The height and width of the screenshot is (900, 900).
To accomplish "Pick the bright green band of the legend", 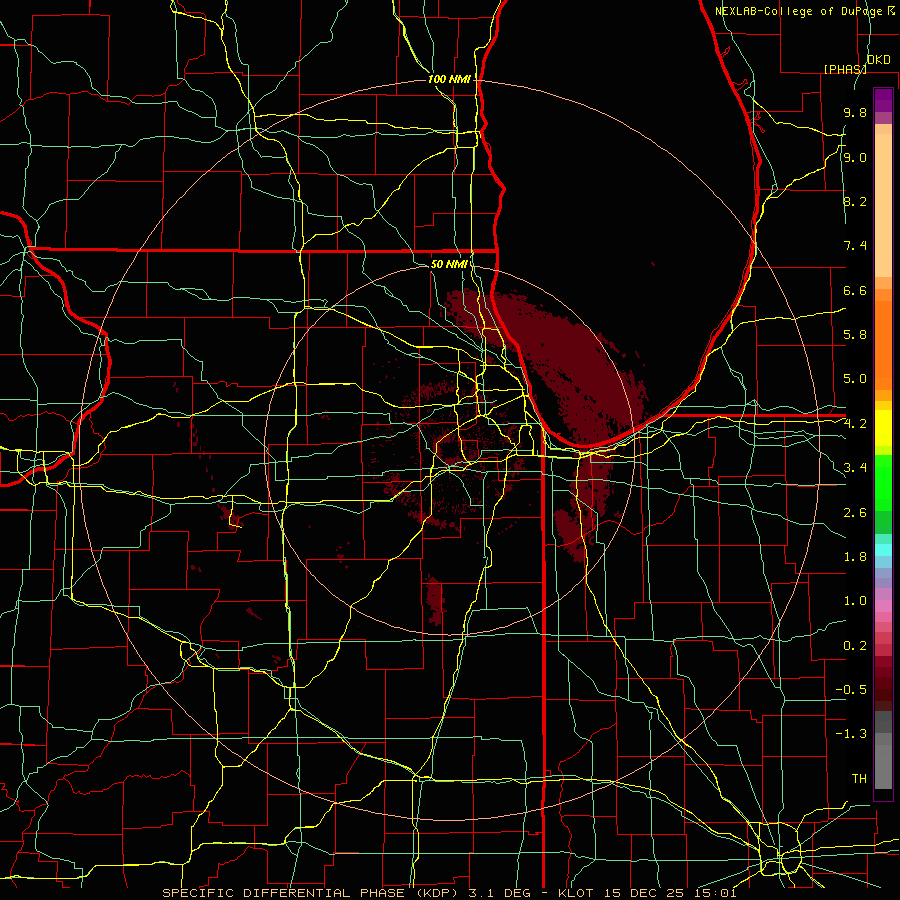I will (883, 483).
